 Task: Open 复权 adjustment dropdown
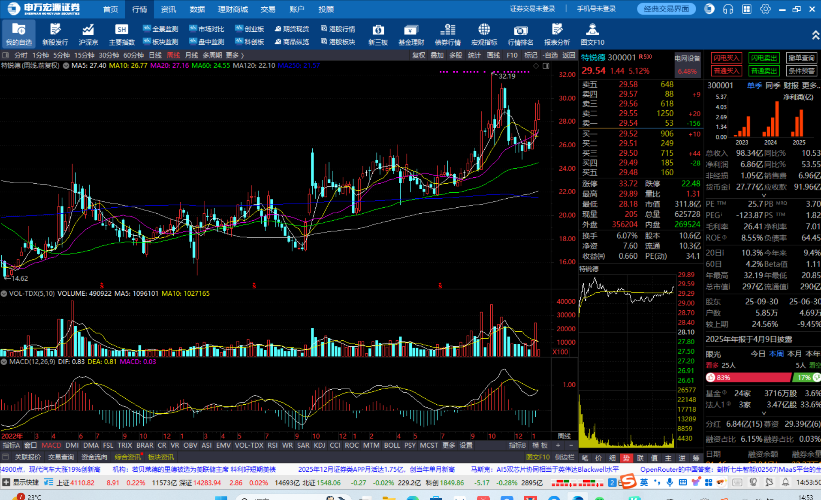(x=418, y=55)
